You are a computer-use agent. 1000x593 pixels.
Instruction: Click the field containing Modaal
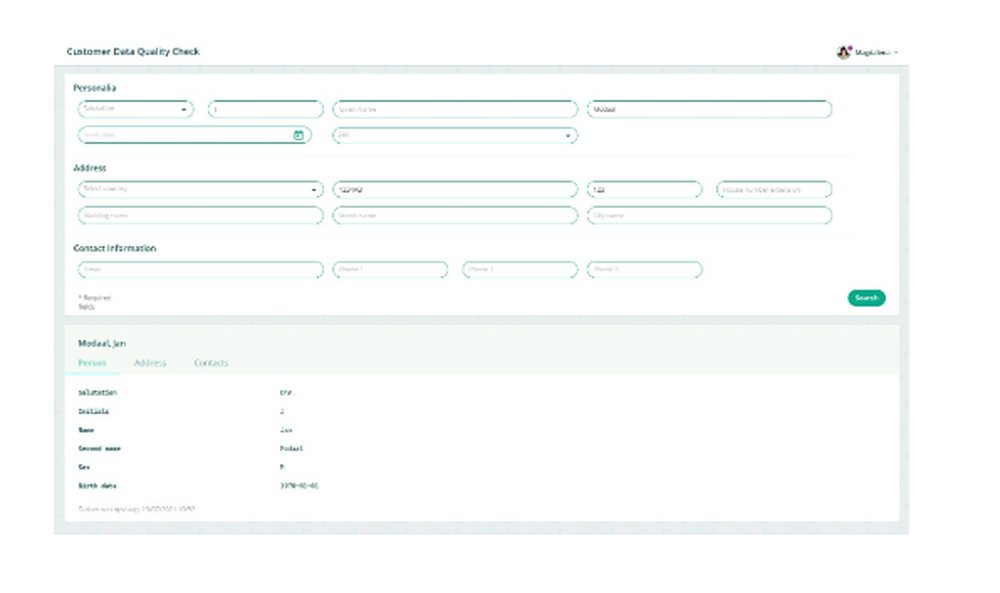click(710, 109)
